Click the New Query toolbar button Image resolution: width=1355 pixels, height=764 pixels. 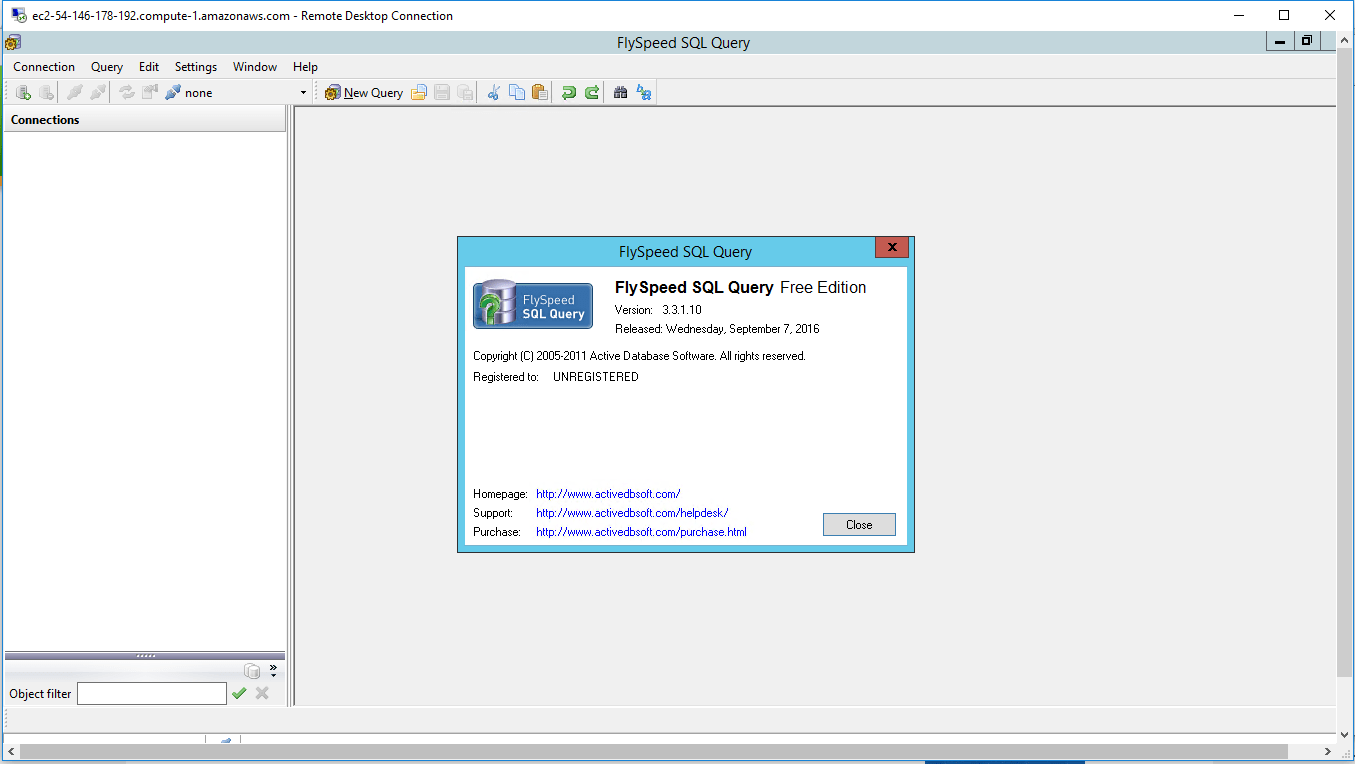click(364, 93)
